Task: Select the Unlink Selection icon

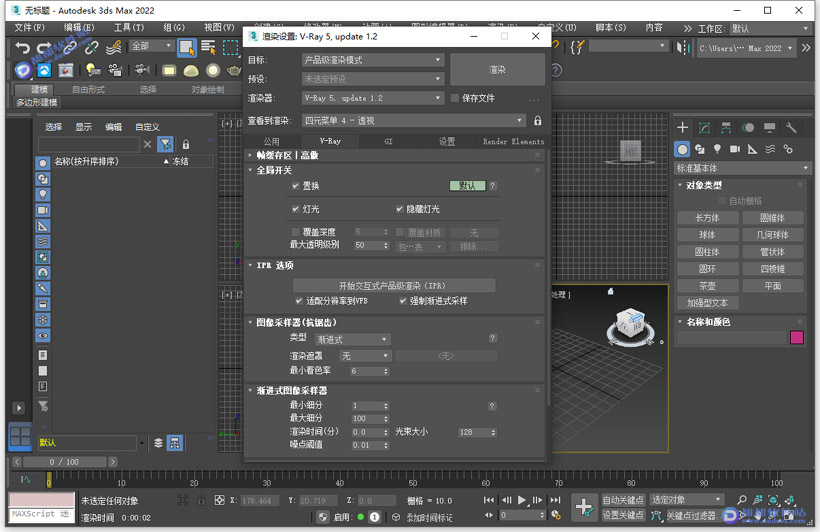Action: (x=92, y=48)
